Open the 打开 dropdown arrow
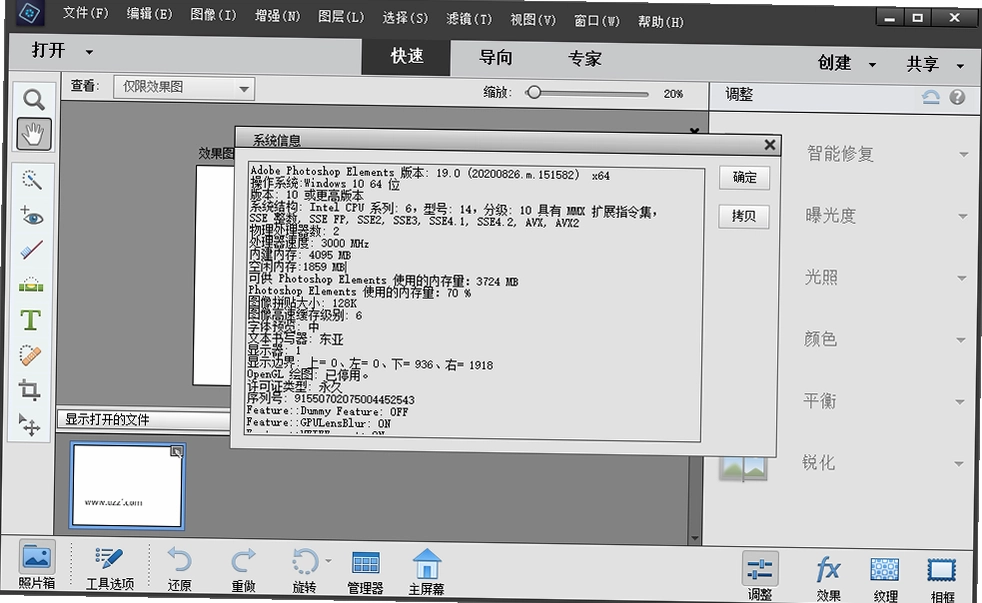This screenshot has height=603, width=982. (90, 52)
